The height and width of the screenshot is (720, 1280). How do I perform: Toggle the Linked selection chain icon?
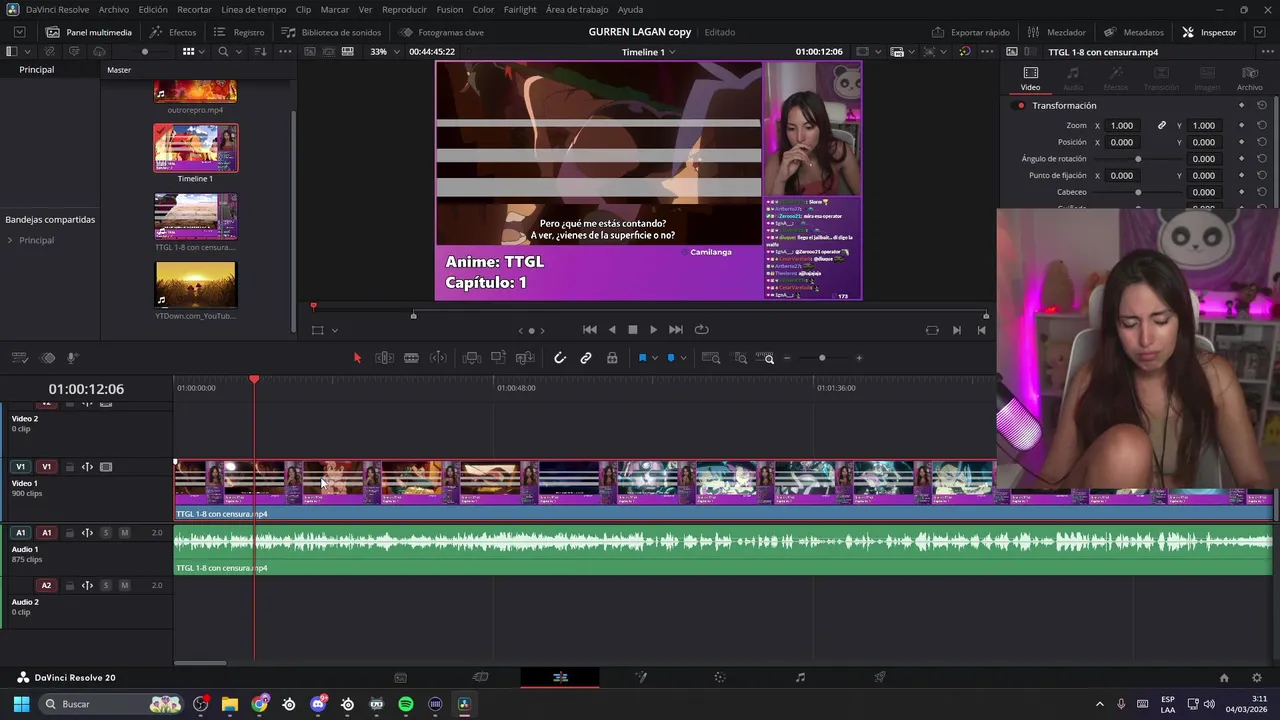pyautogui.click(x=586, y=358)
